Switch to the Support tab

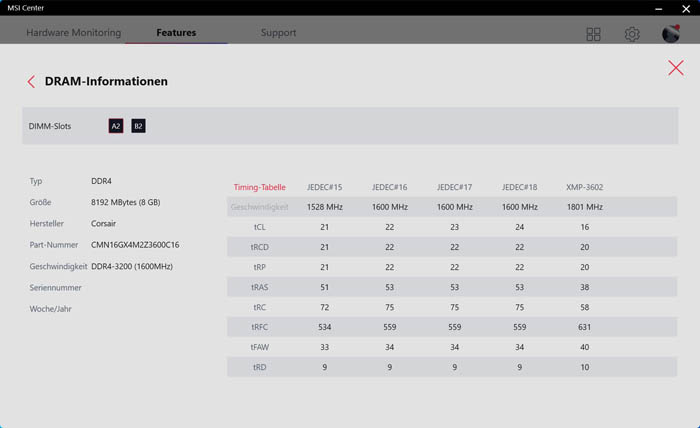pos(278,33)
